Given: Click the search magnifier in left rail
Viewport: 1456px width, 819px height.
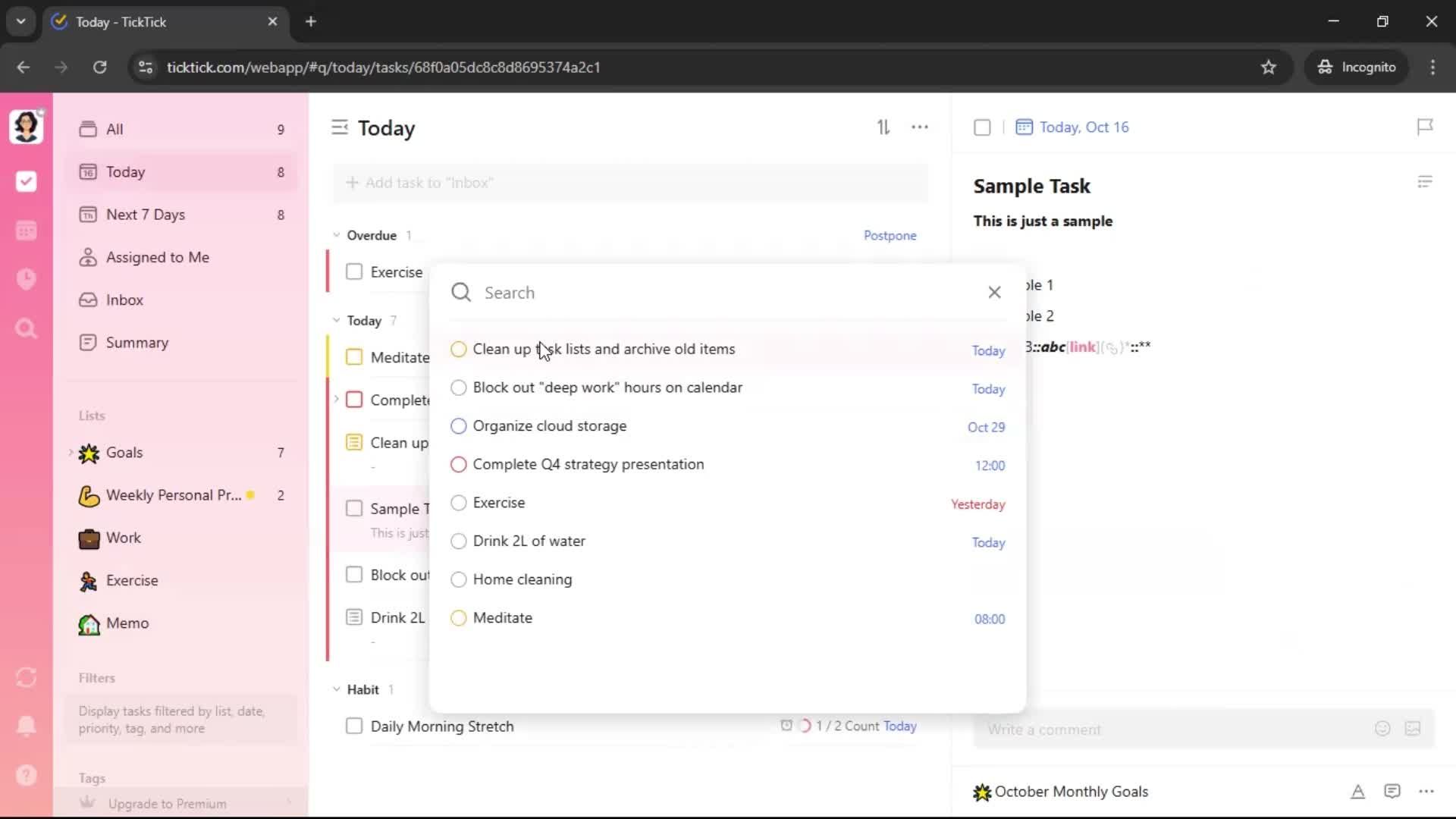Looking at the screenshot, I should [27, 328].
